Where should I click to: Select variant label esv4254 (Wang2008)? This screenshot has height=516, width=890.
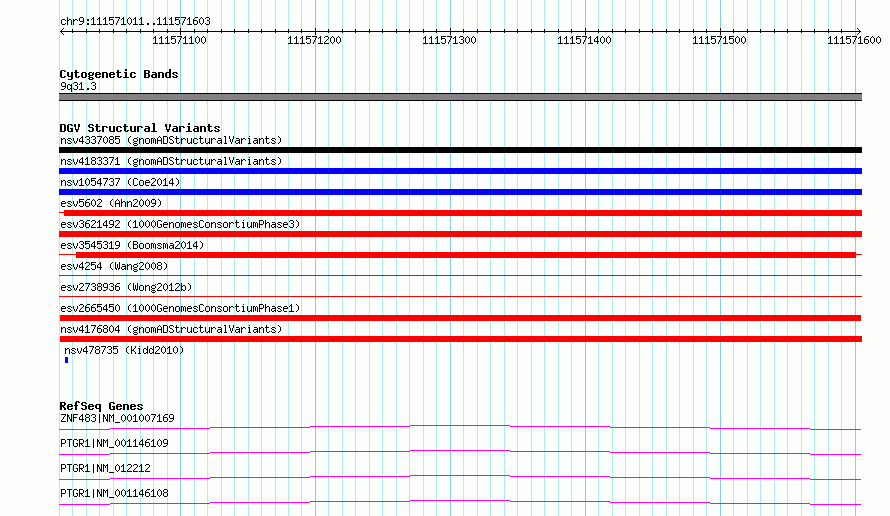(114, 266)
